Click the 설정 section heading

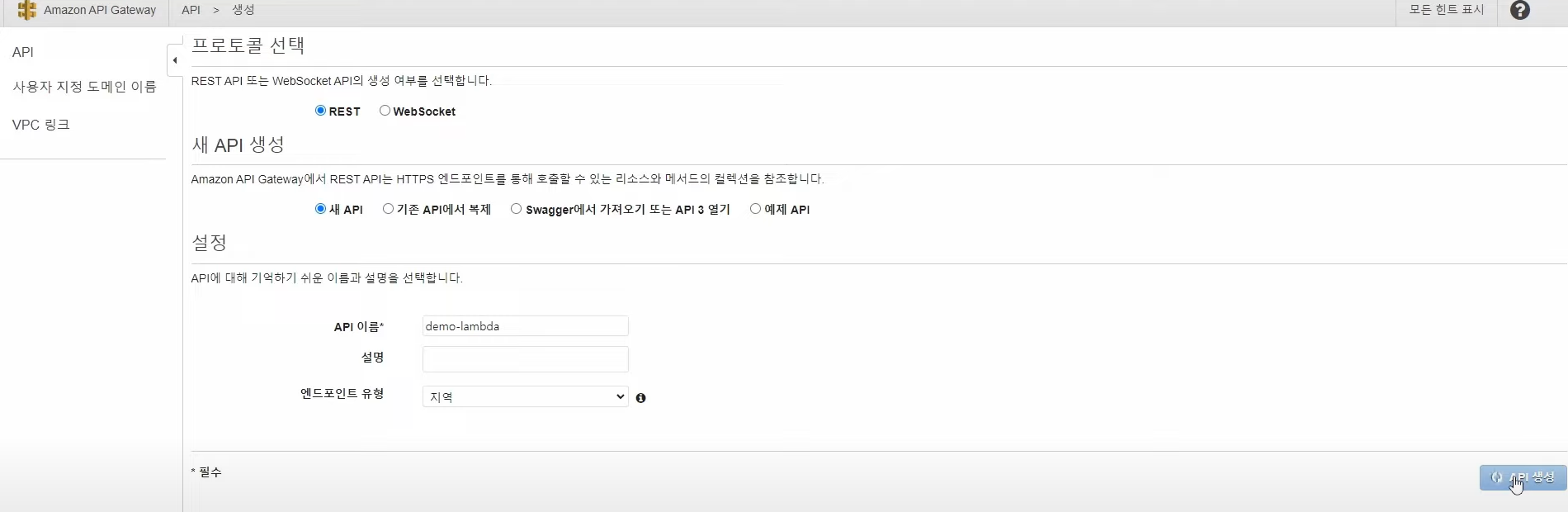click(210, 243)
